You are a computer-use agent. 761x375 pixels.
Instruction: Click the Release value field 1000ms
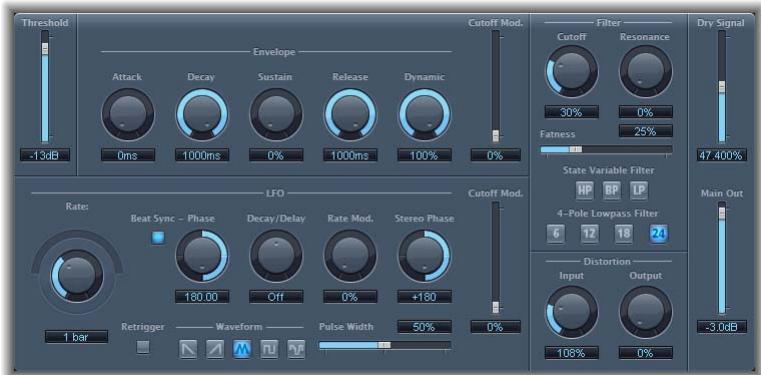click(x=350, y=155)
